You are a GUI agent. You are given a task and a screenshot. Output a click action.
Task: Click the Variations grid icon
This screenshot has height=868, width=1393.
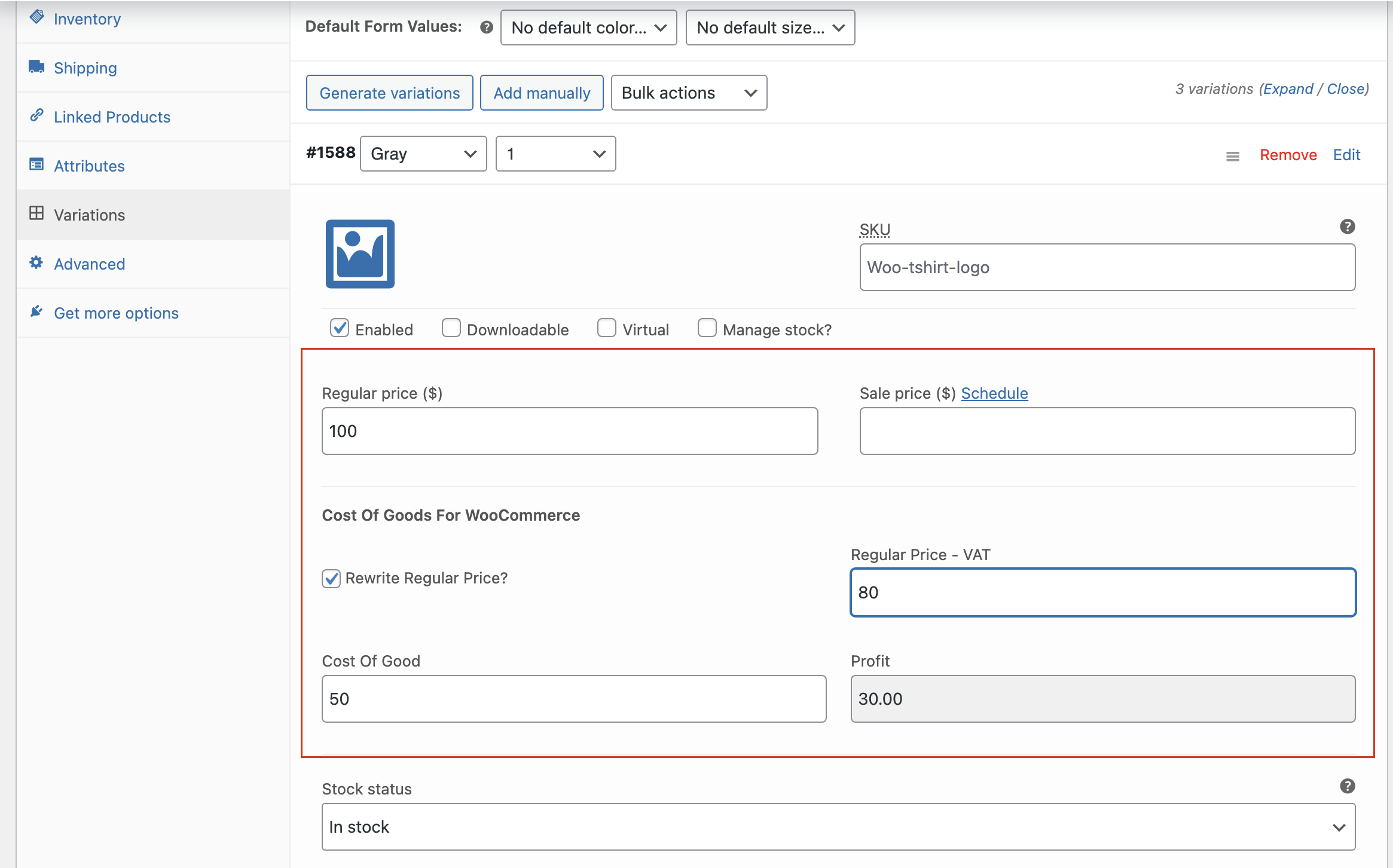[36, 213]
